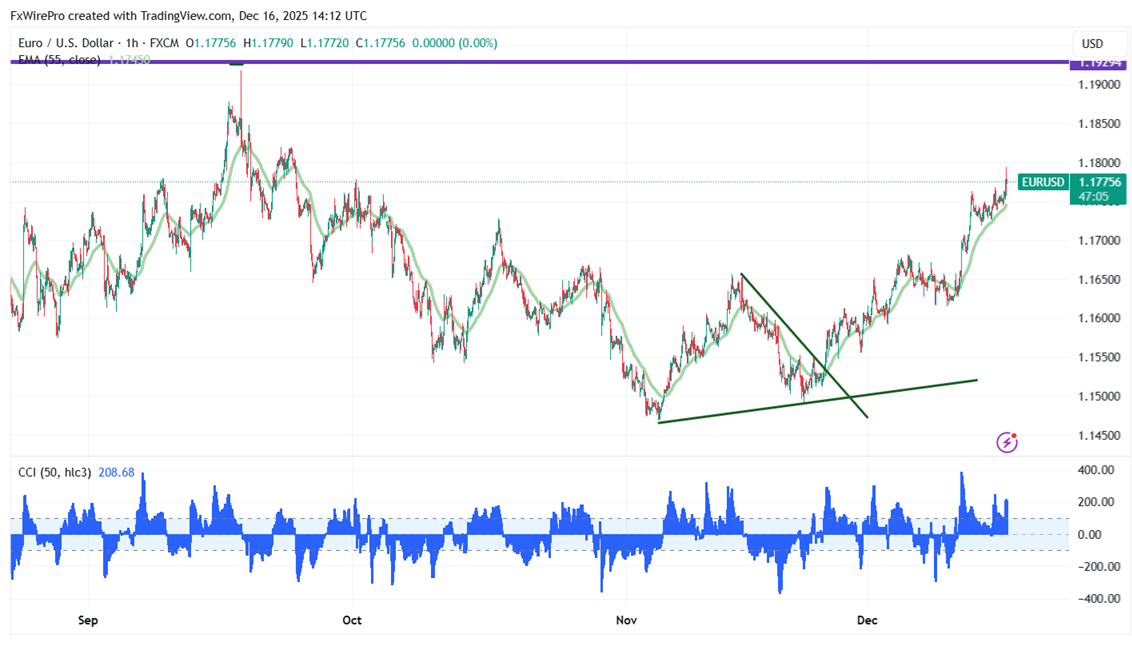Click the Sep label on time axis
1132x645 pixels.
point(87,620)
